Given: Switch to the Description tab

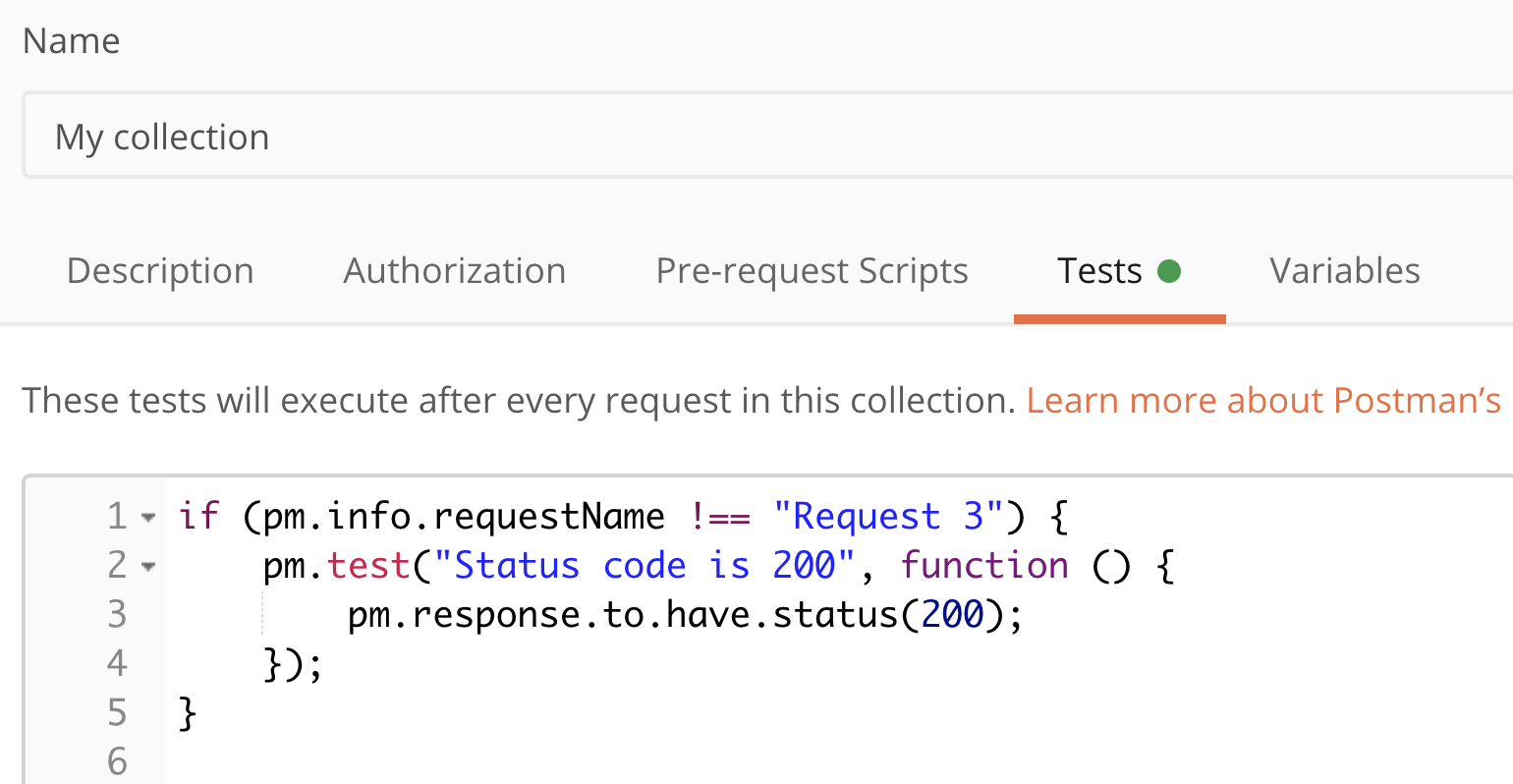Looking at the screenshot, I should click(x=159, y=270).
